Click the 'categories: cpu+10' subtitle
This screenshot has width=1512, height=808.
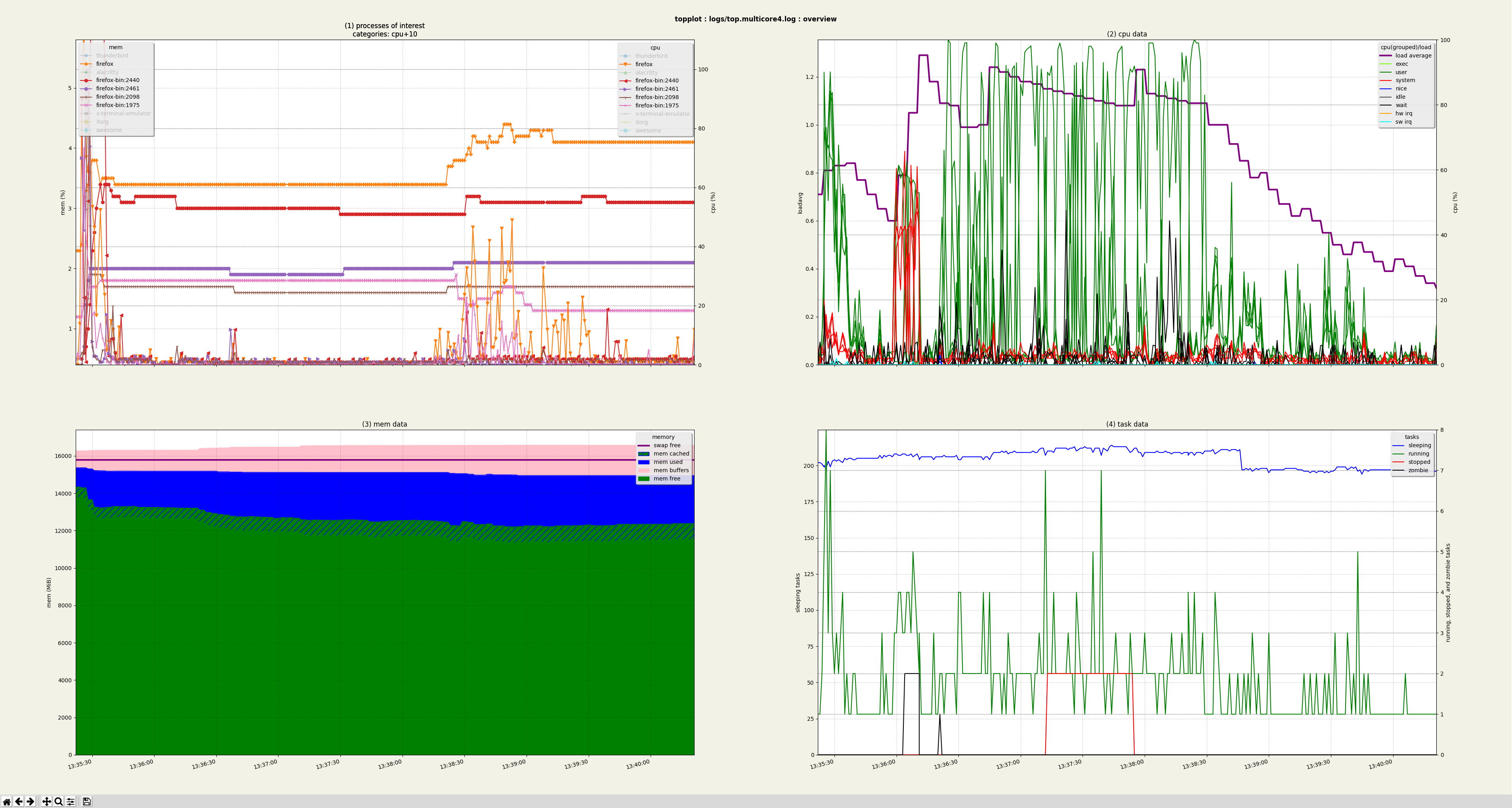[384, 34]
